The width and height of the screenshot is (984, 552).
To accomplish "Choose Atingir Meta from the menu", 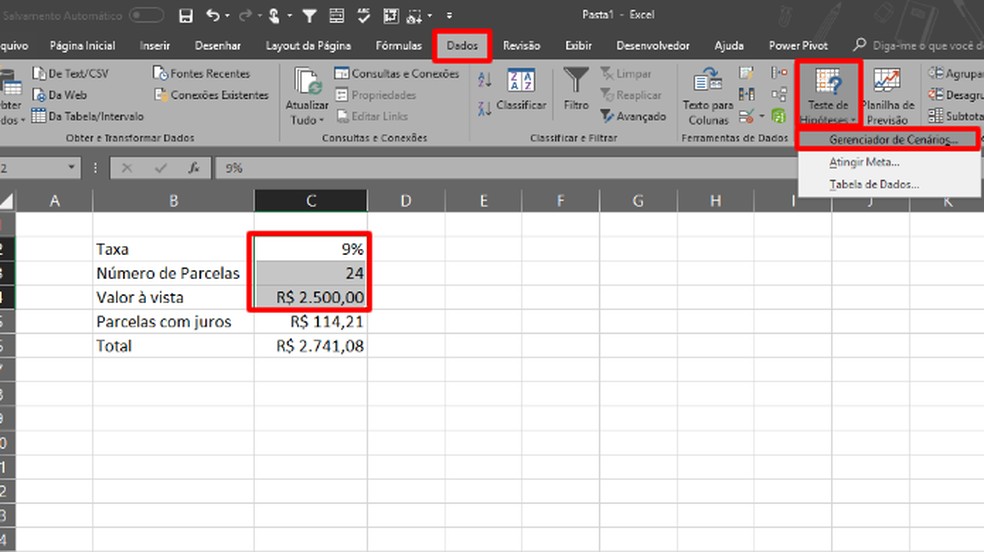I will click(864, 162).
